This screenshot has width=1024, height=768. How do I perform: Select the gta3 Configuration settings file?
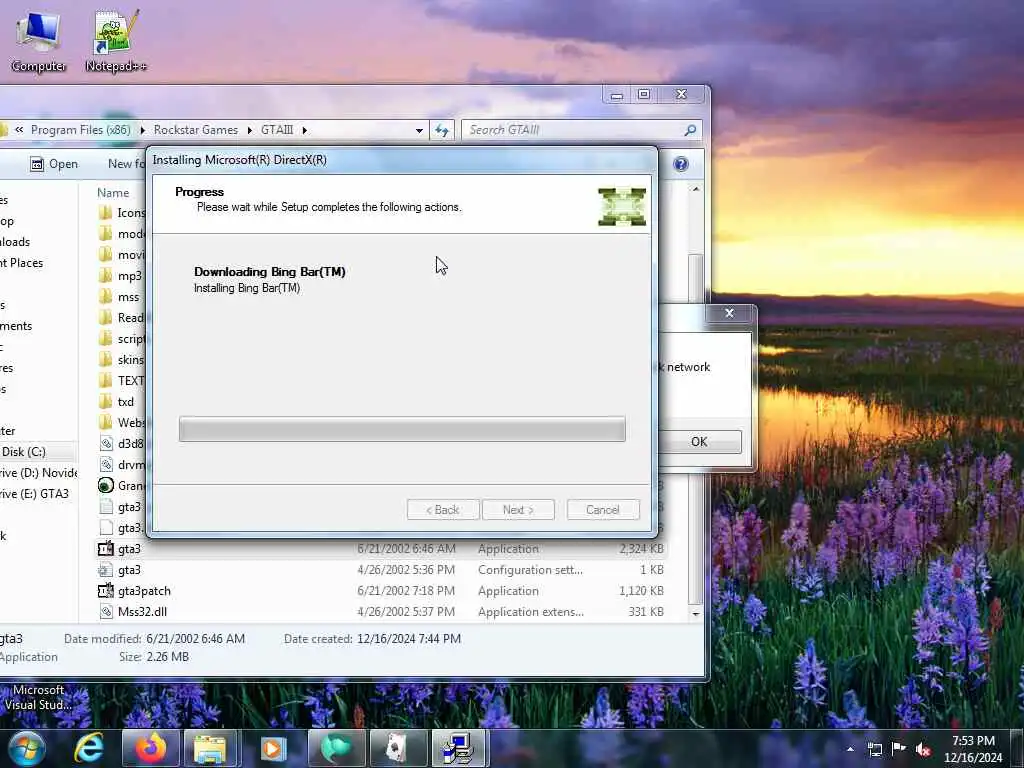381,569
